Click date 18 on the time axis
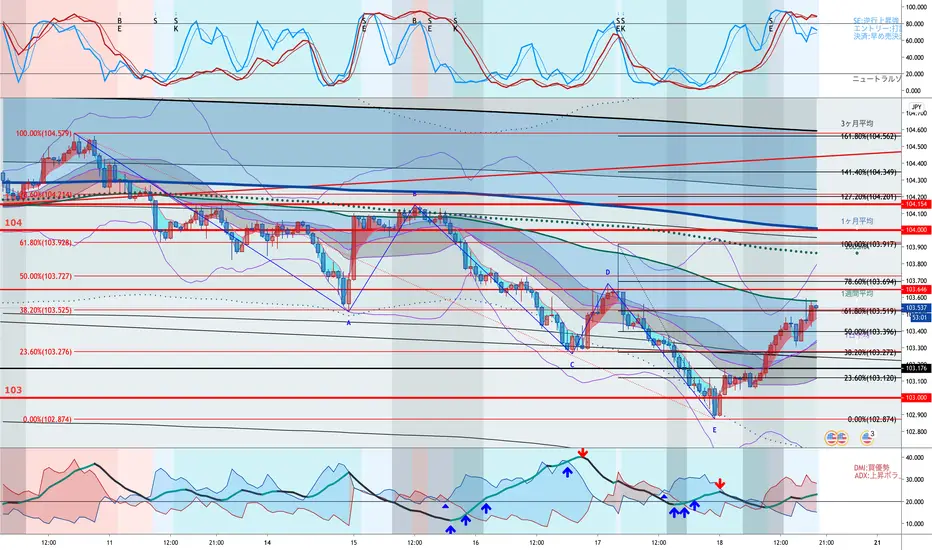932x550 pixels. 720,542
